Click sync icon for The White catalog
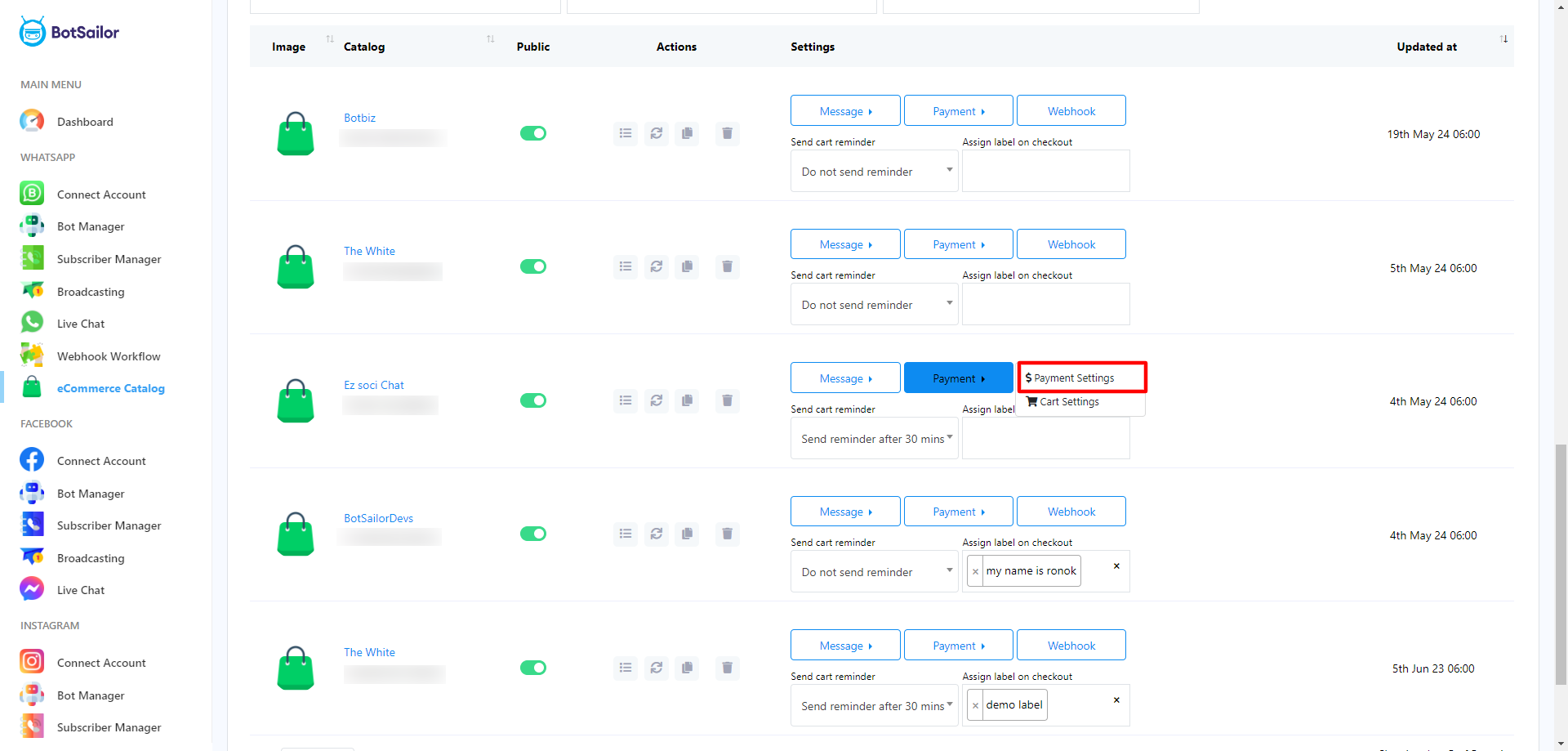 [656, 266]
